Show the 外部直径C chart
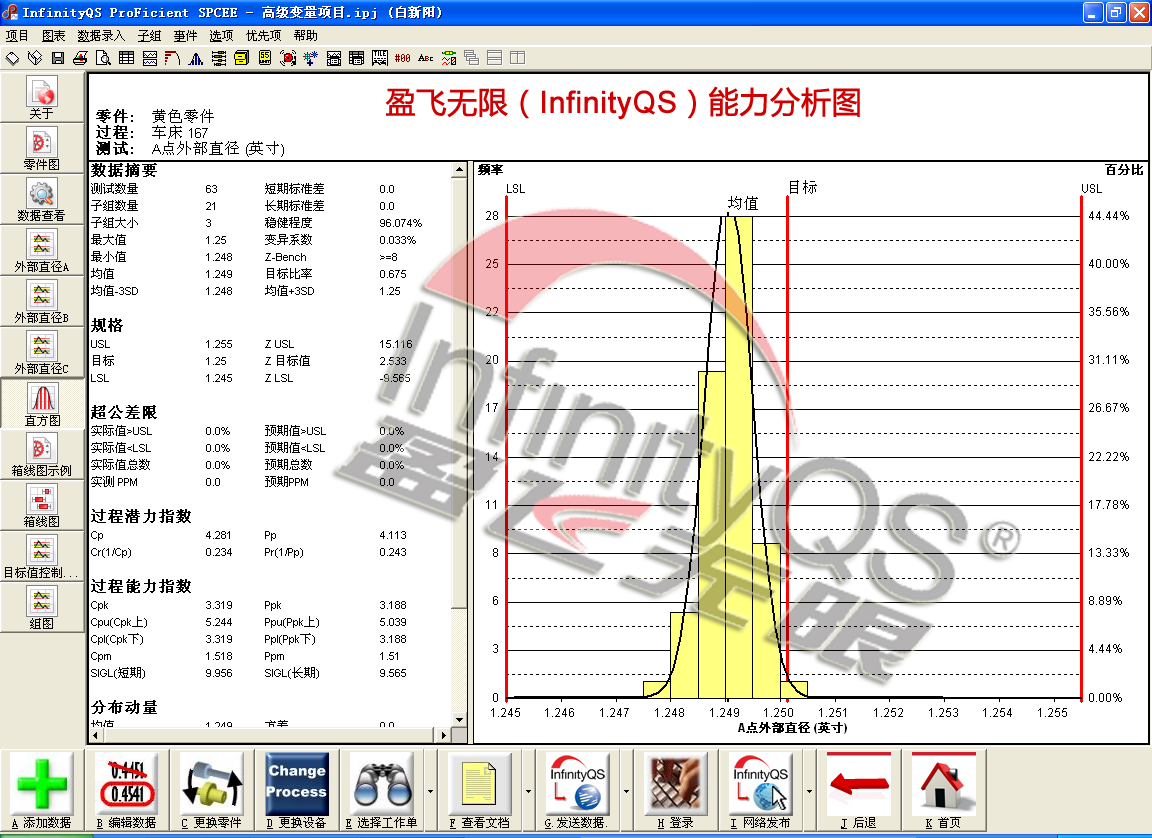1152x838 pixels. pyautogui.click(x=42, y=353)
